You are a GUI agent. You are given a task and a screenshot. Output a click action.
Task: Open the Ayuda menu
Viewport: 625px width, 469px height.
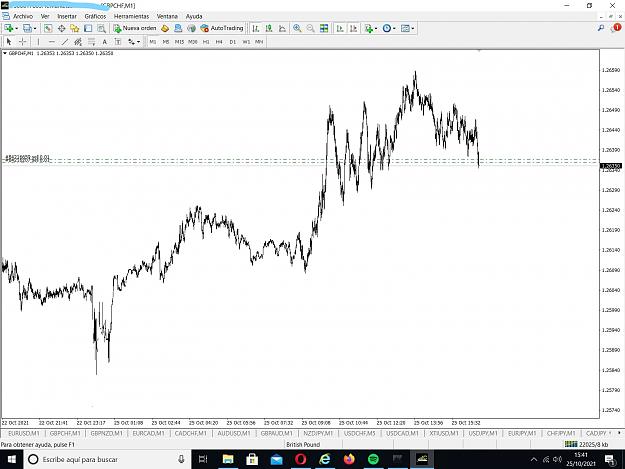click(194, 16)
